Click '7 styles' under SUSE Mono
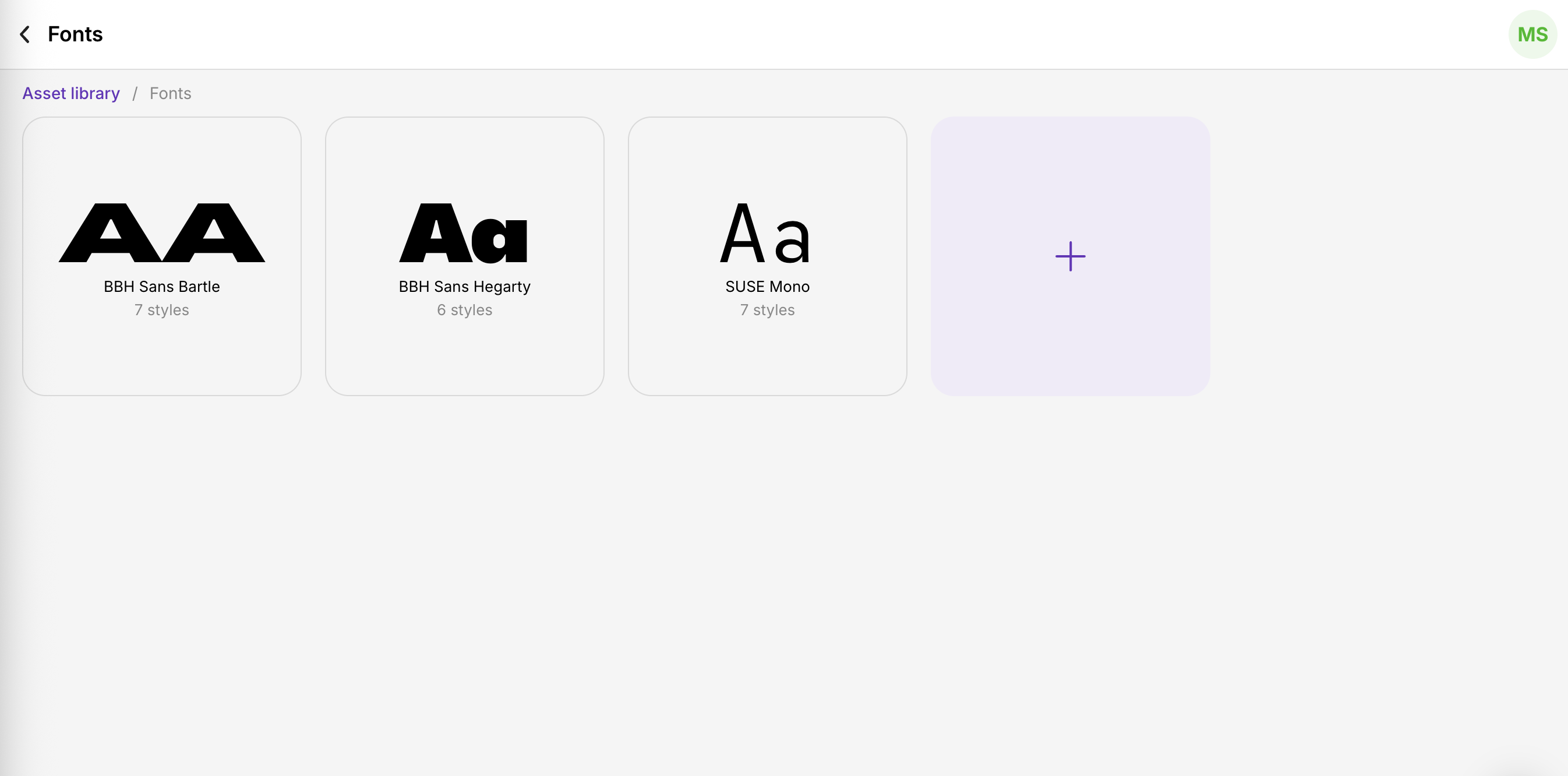1568x776 pixels. (x=767, y=311)
